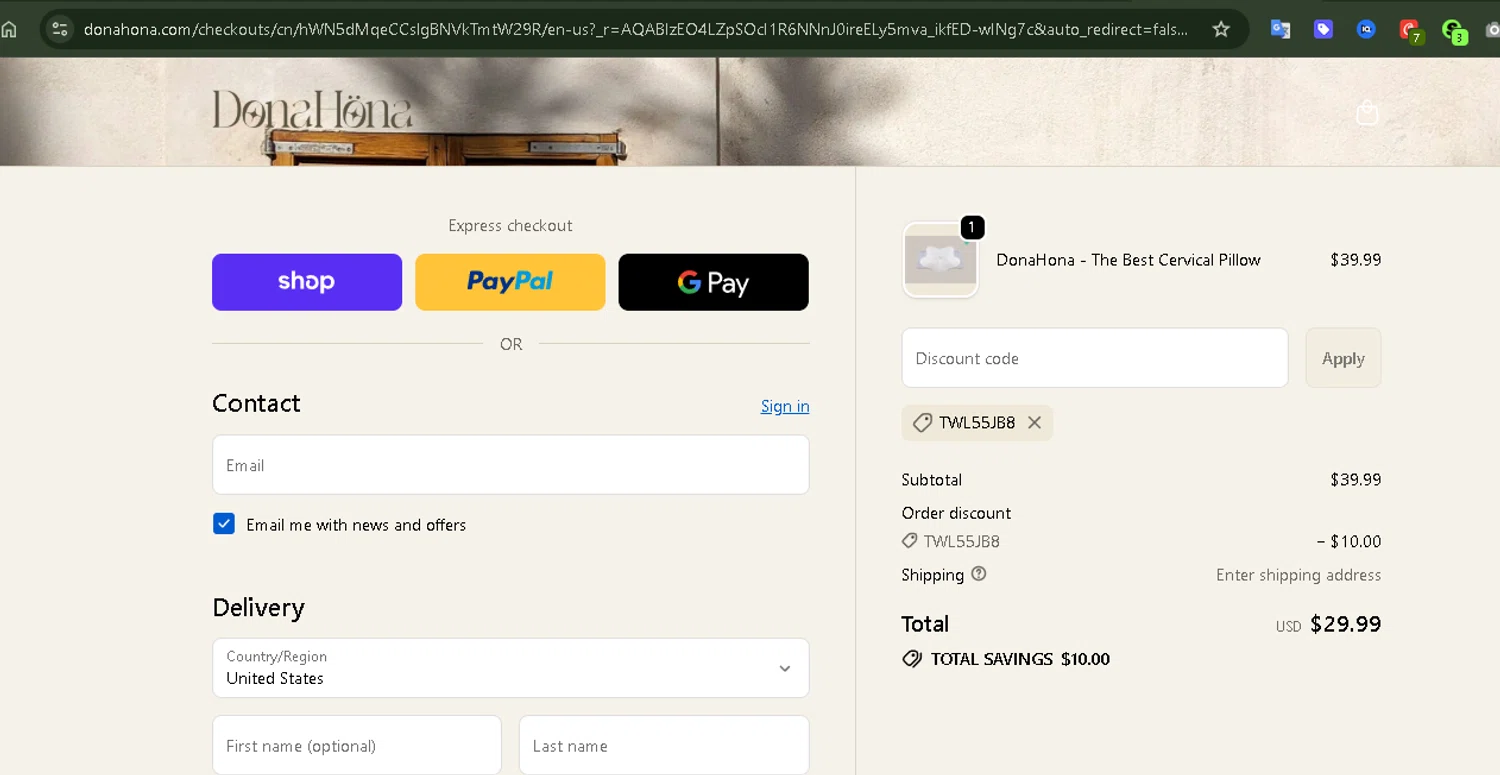This screenshot has height=775, width=1500.
Task: Click the 'Express checkout' label
Action: pos(510,226)
